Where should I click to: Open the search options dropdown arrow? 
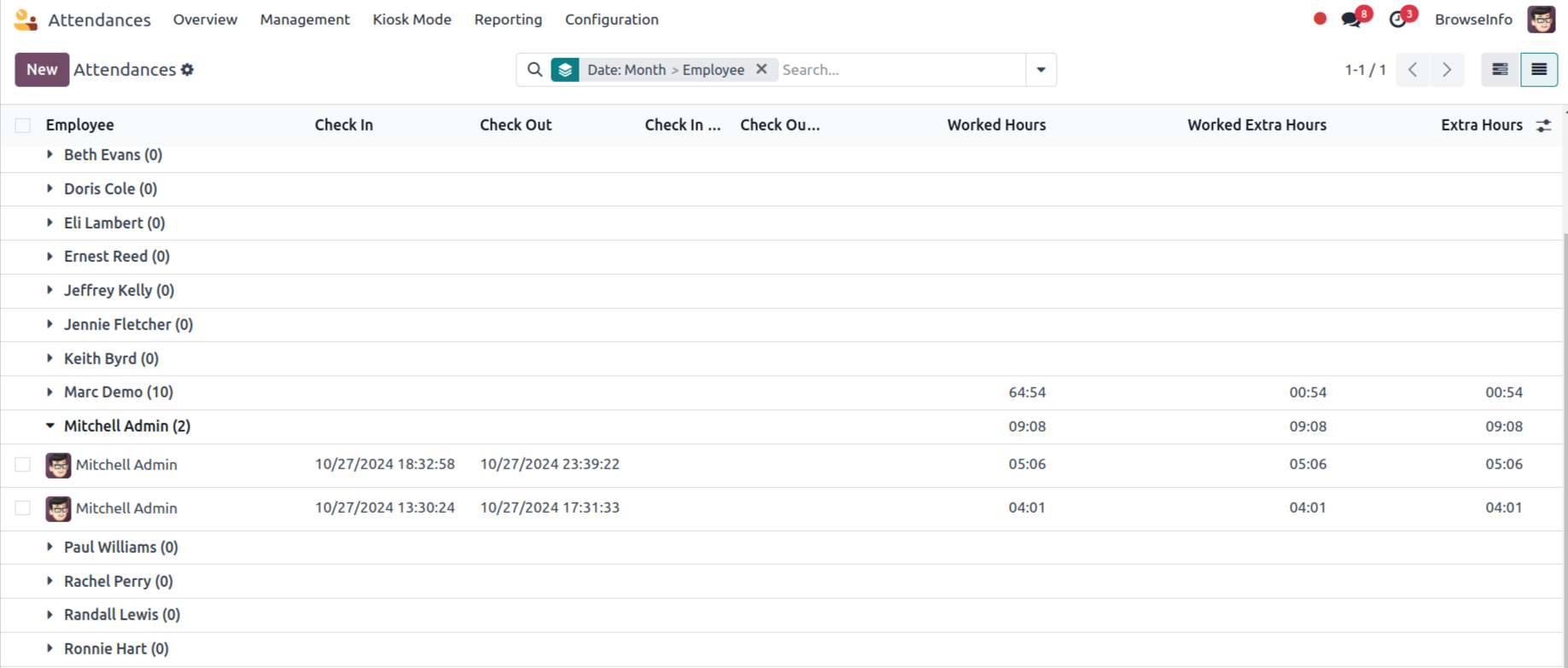[1040, 70]
